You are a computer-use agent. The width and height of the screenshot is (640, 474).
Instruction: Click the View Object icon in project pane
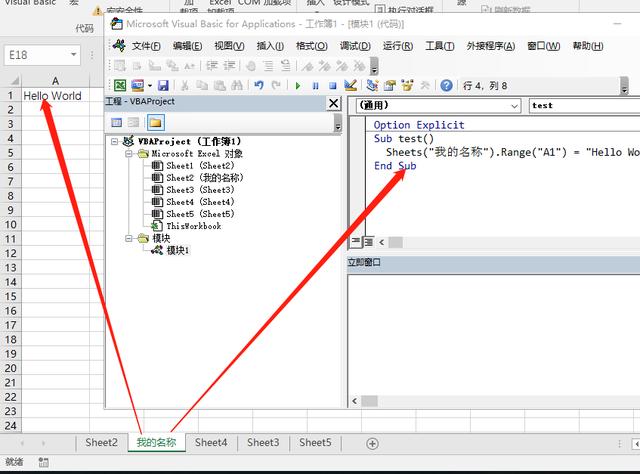[x=133, y=122]
